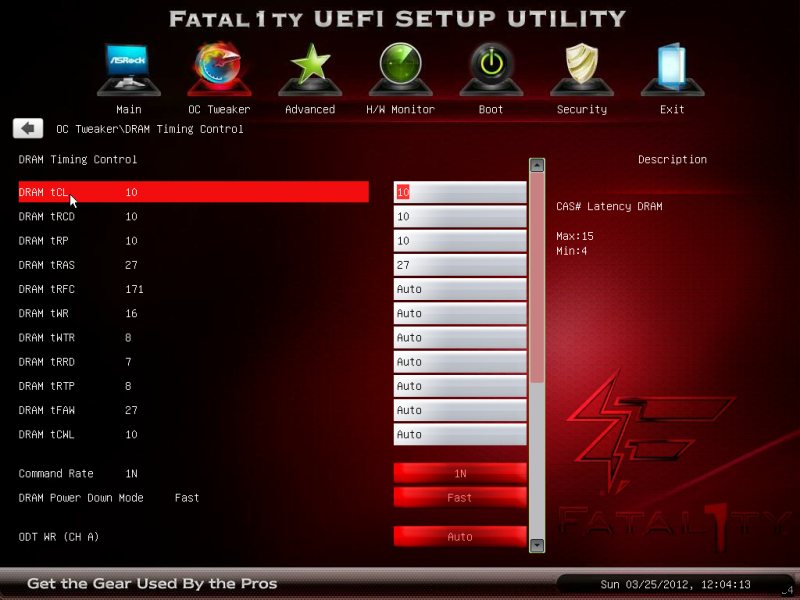
Task: Click the scrollbar down arrow
Action: pyautogui.click(x=537, y=545)
